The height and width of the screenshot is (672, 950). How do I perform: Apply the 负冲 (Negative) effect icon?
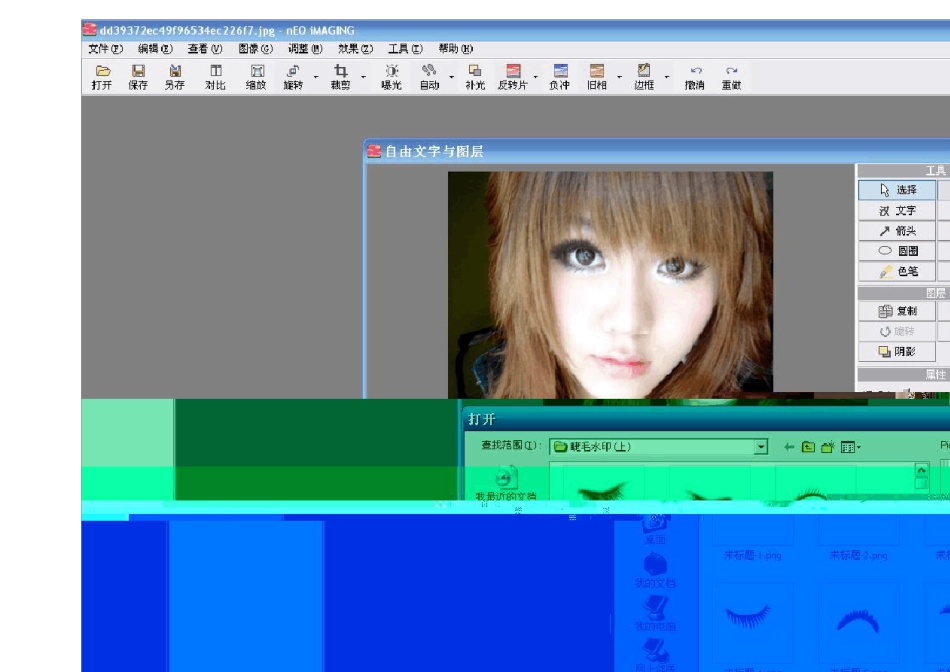(x=559, y=77)
